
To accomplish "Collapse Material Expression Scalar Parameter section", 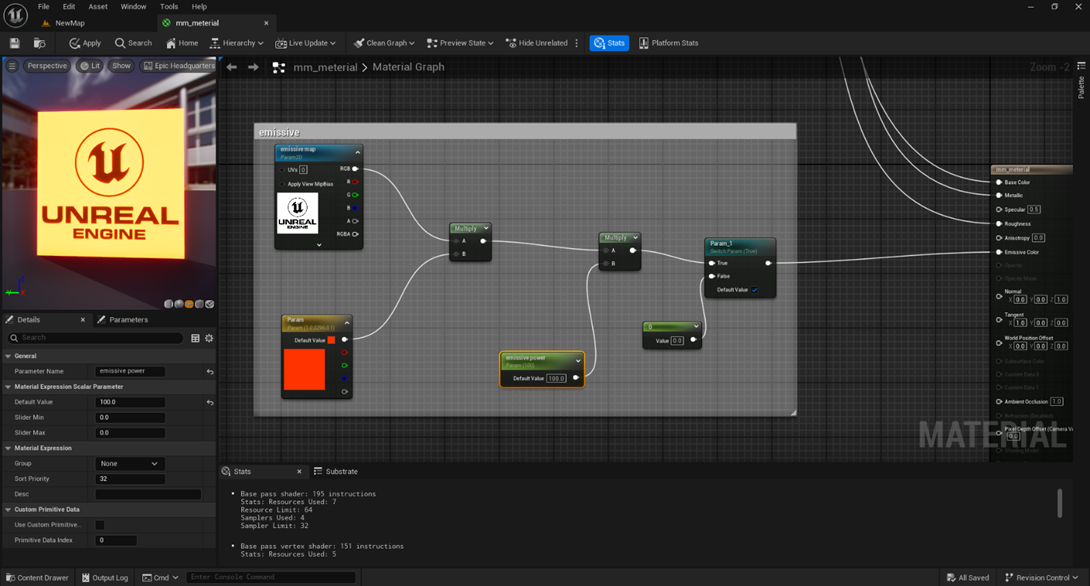I will pos(8,386).
